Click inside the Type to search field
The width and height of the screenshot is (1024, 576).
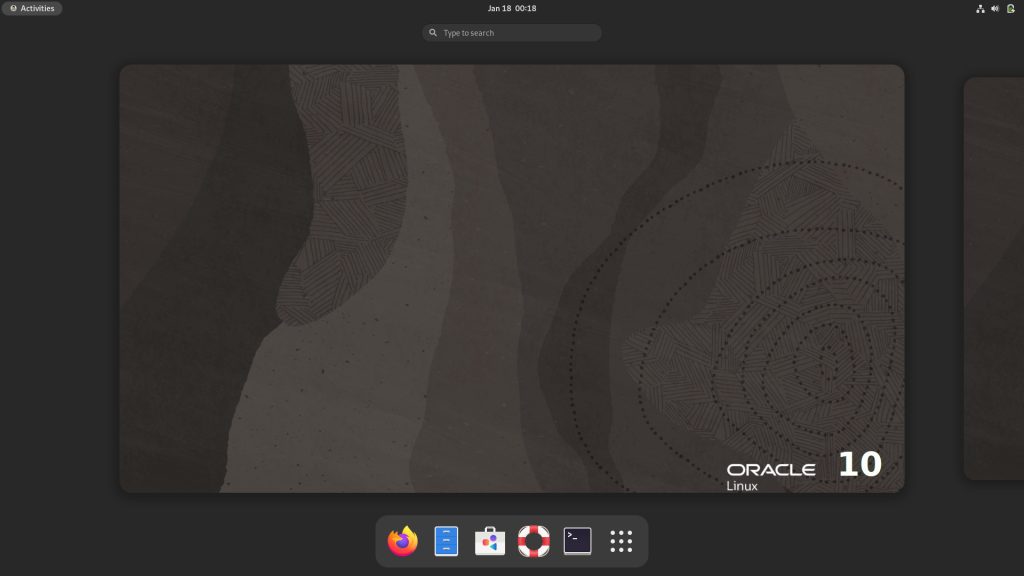[511, 32]
